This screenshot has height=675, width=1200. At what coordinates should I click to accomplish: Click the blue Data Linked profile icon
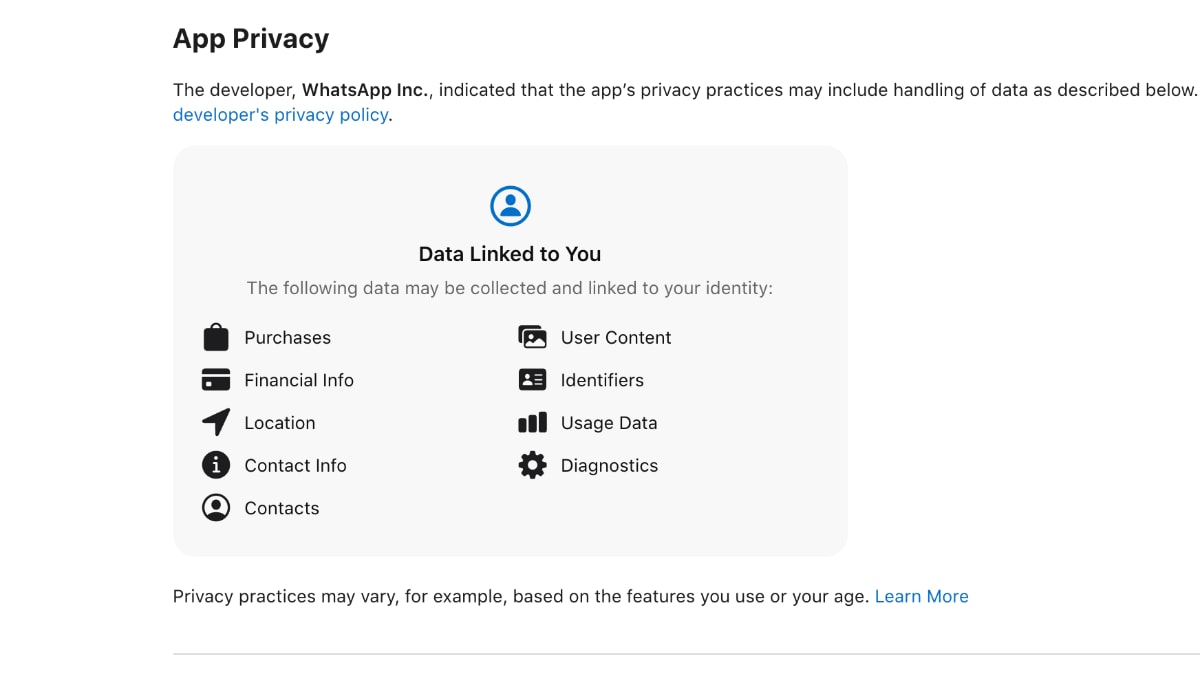click(x=510, y=206)
